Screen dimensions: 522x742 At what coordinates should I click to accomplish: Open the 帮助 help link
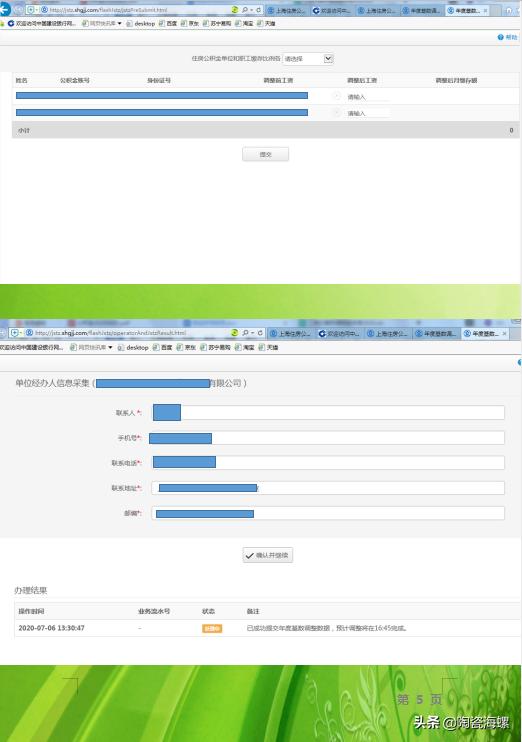coord(507,37)
